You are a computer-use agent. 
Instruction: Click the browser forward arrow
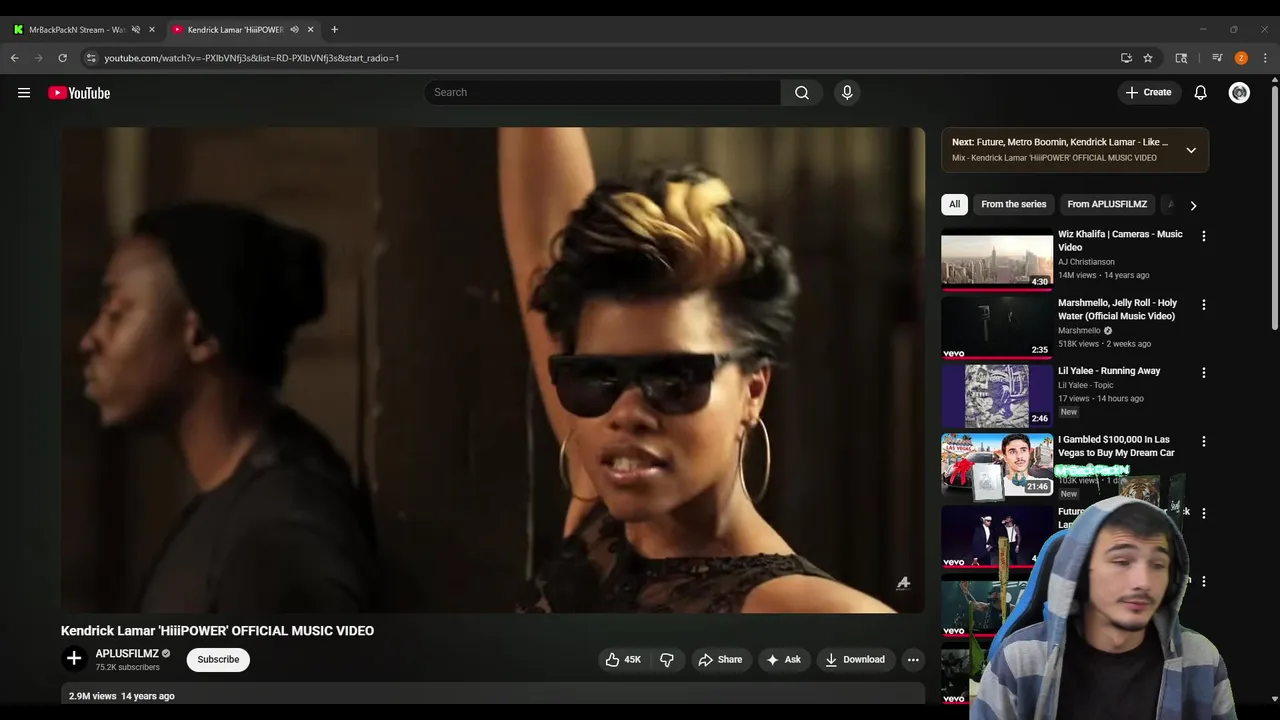[39, 58]
